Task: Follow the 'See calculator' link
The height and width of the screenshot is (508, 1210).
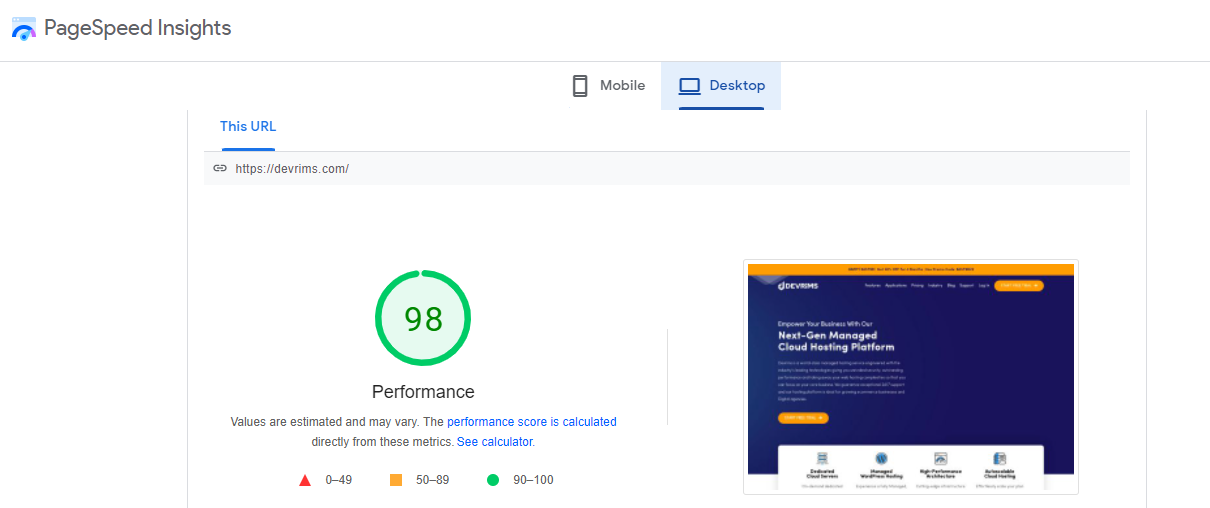Action: coord(494,442)
